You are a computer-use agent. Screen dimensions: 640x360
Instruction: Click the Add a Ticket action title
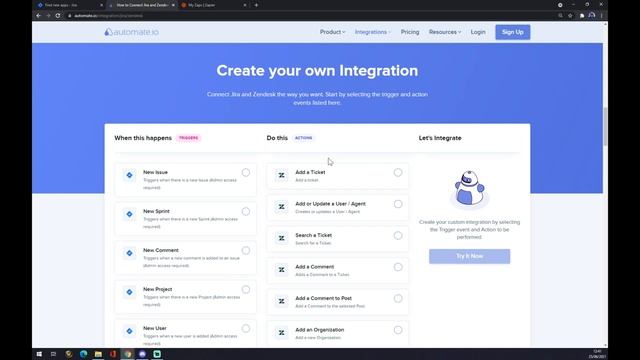click(310, 172)
